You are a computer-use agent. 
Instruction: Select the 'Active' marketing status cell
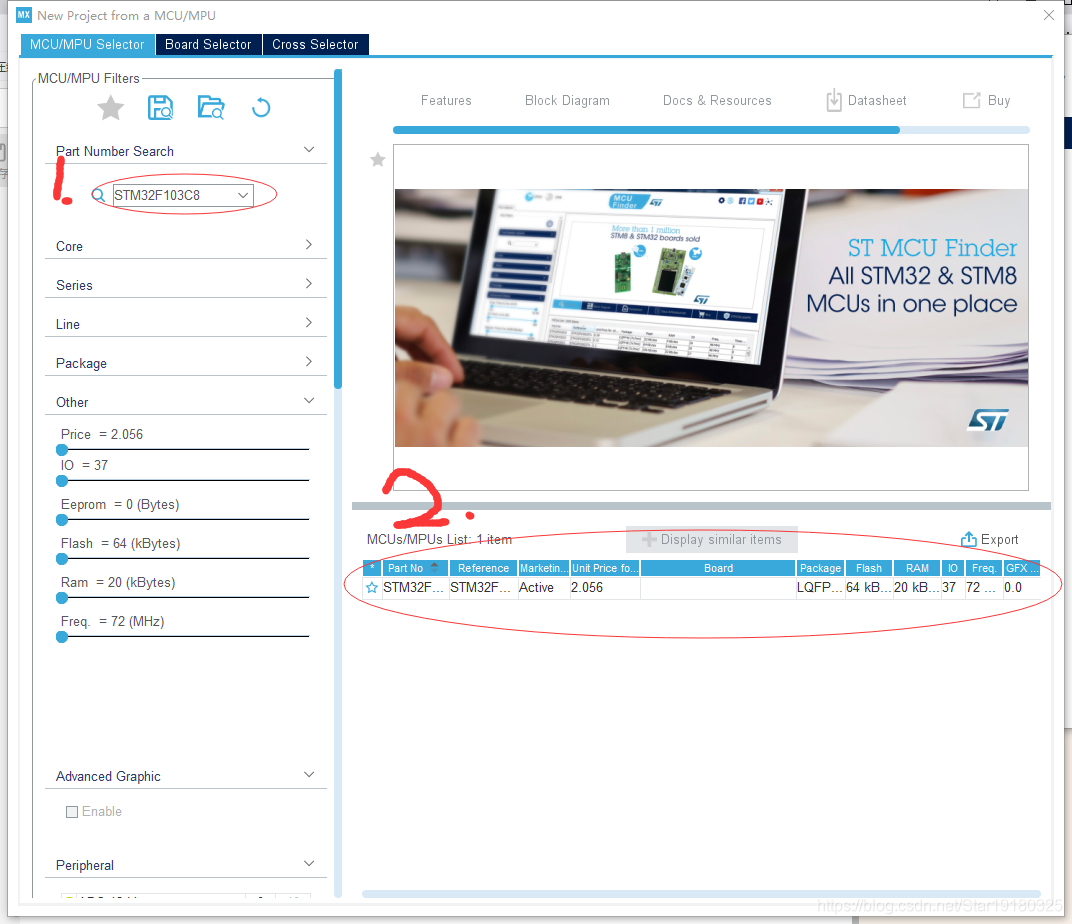[544, 588]
